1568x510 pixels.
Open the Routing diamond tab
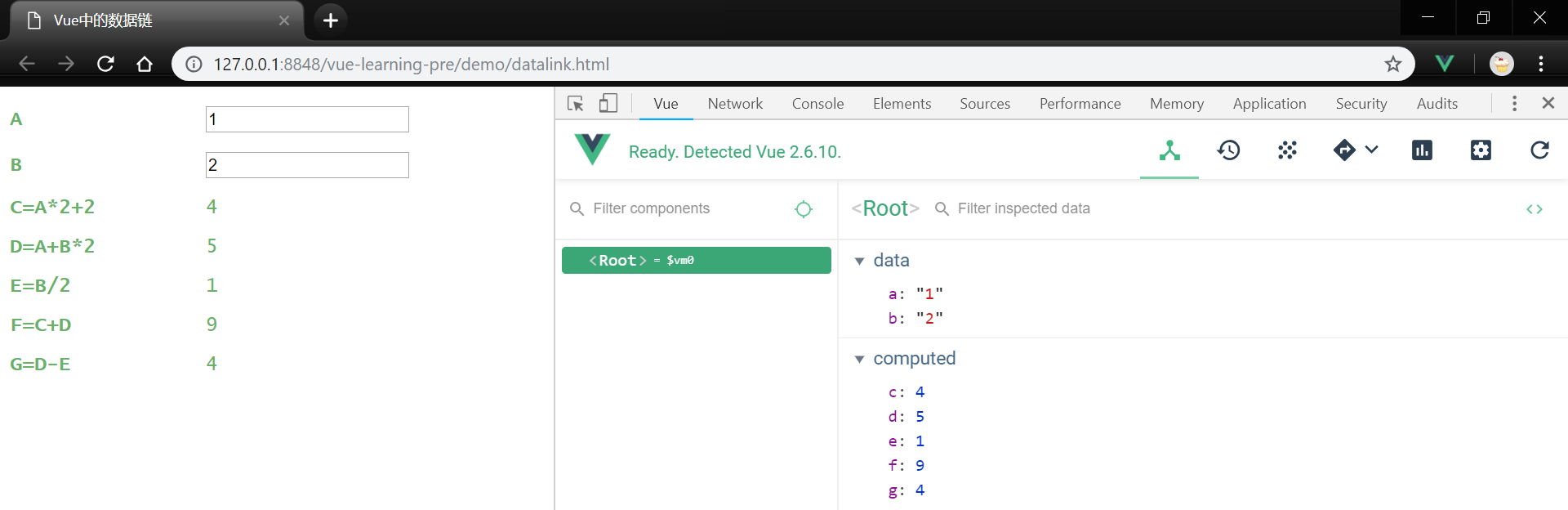tap(1343, 150)
